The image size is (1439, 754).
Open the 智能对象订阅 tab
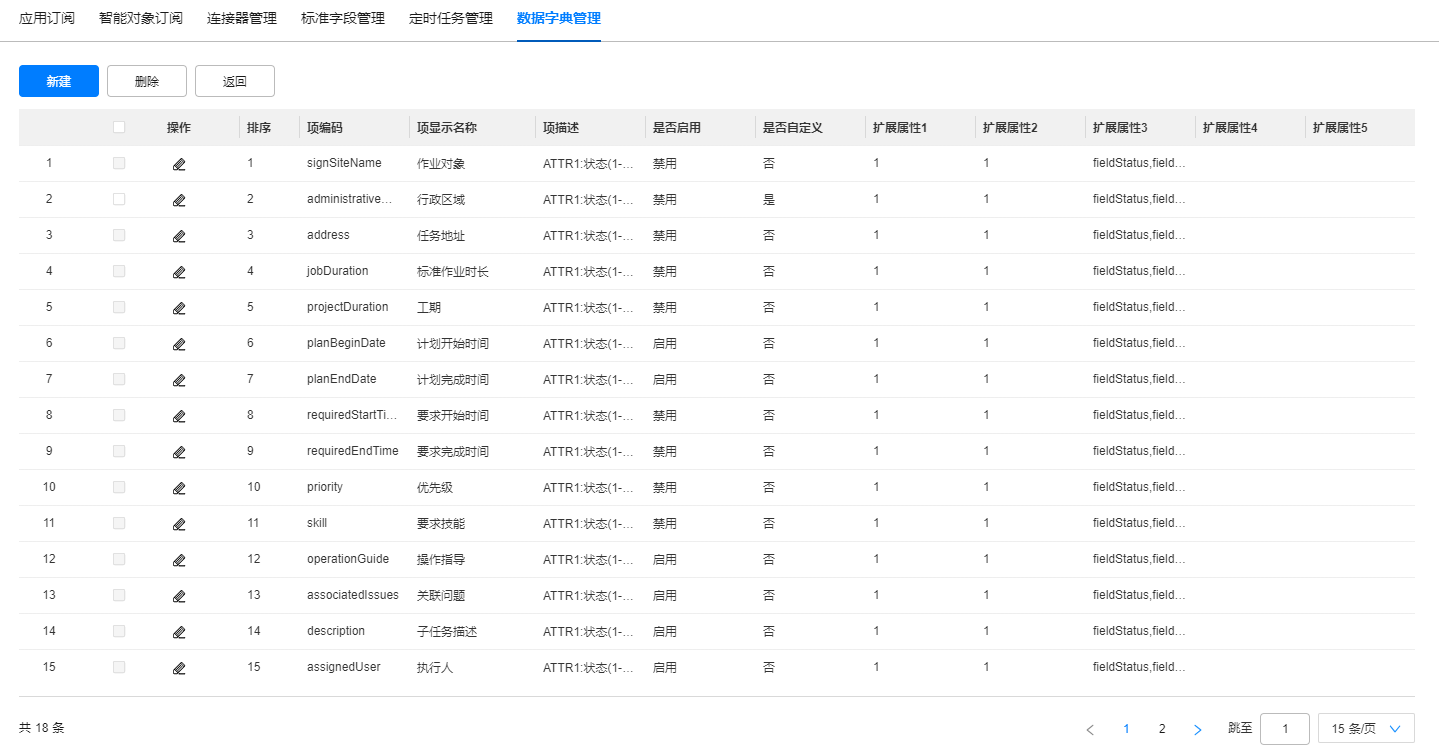141,18
